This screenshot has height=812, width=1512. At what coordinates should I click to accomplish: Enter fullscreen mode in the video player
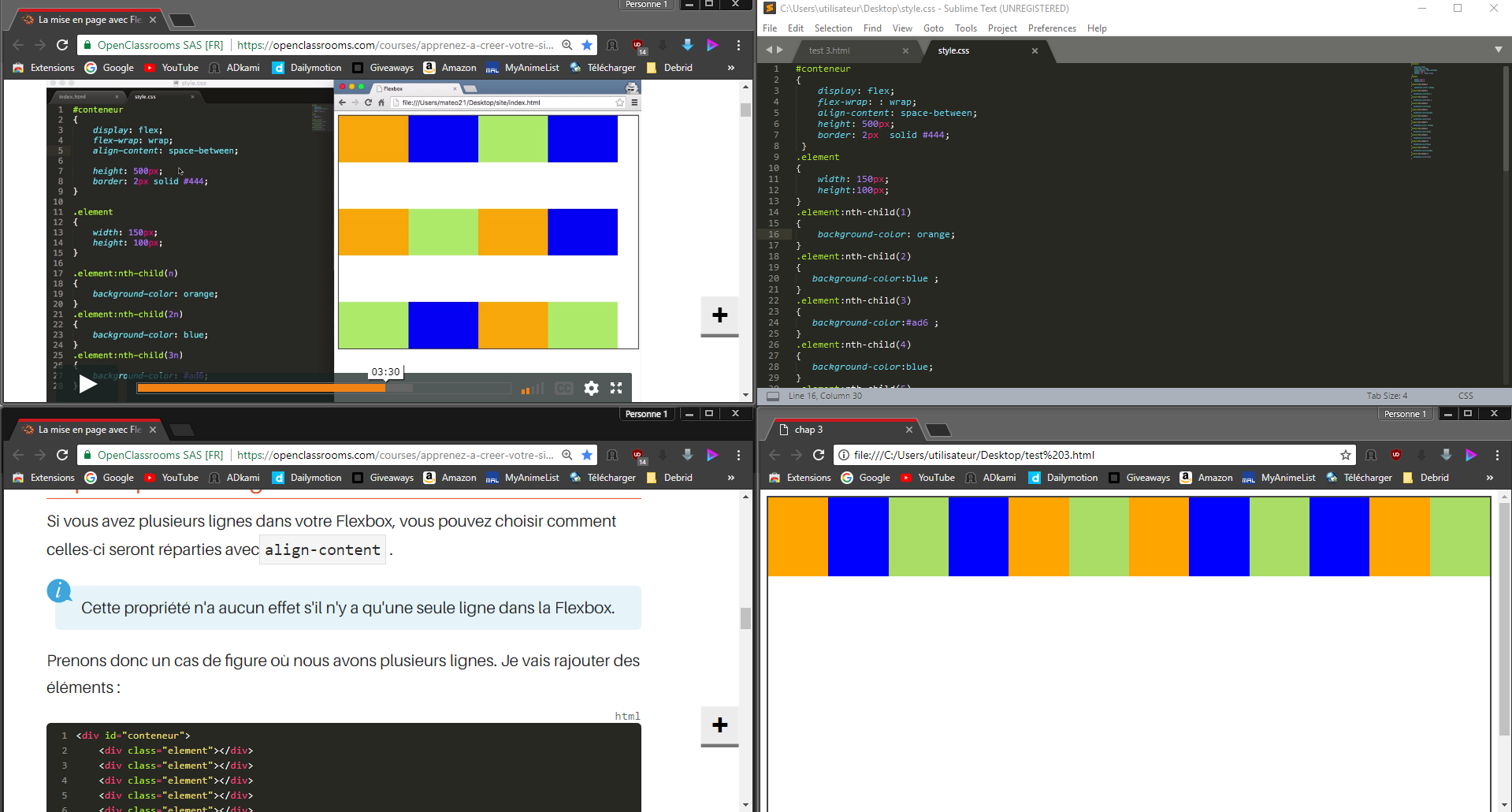click(x=616, y=388)
